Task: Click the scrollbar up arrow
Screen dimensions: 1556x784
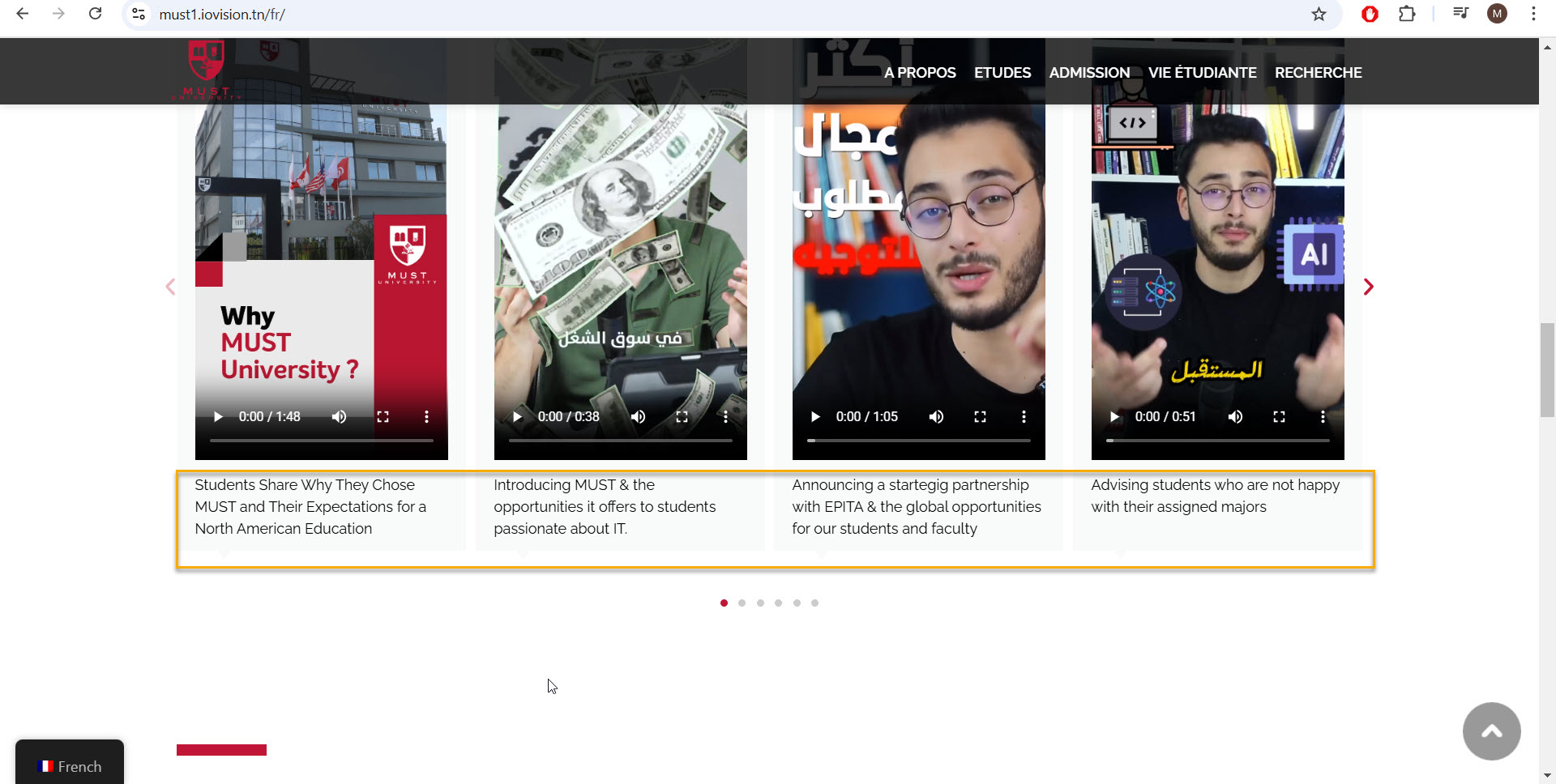Action: coord(1547,47)
